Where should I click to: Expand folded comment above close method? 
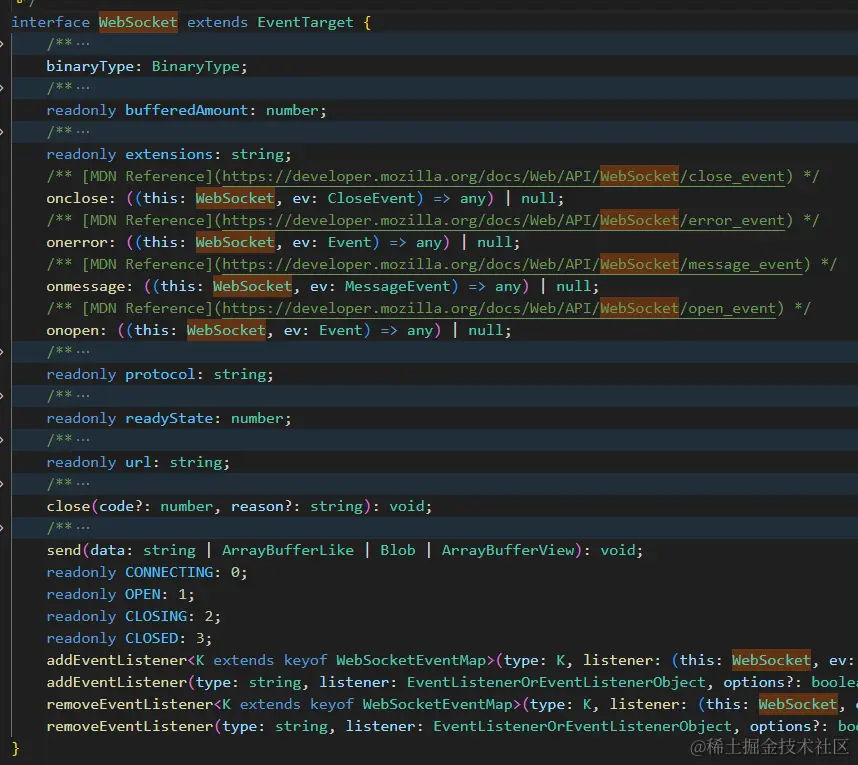point(2,484)
